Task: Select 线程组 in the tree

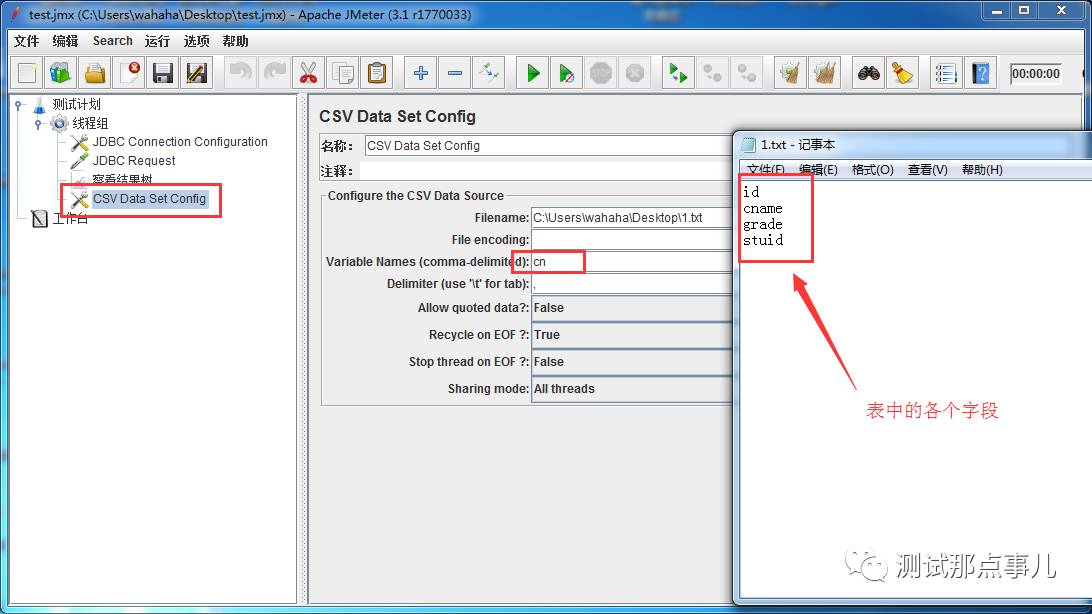Action: click(x=91, y=123)
